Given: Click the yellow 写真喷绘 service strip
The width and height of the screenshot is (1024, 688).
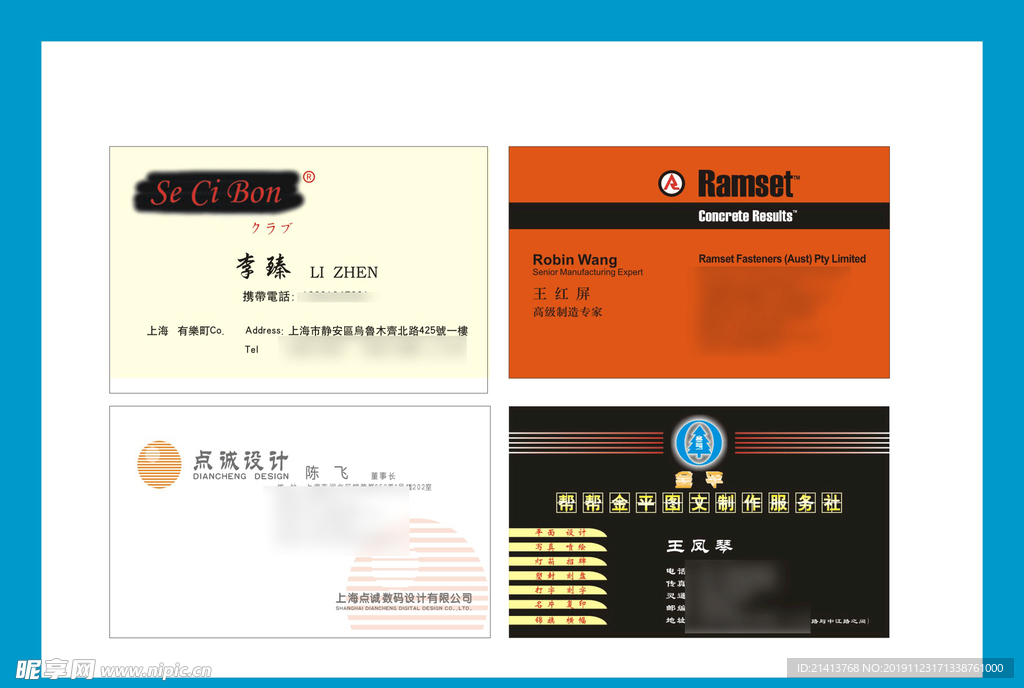Looking at the screenshot, I should (x=558, y=547).
